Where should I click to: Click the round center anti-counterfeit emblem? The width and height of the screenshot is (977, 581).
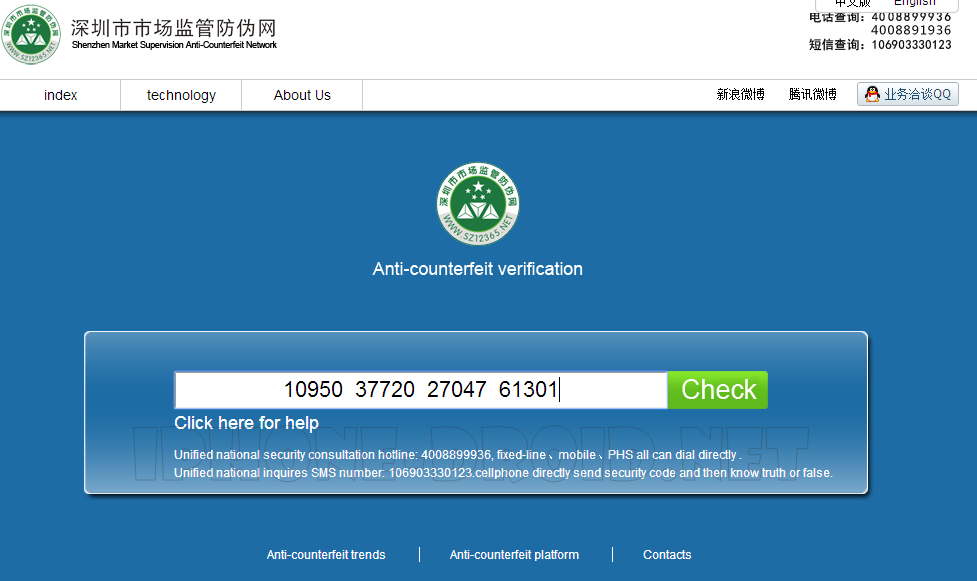tap(478, 203)
